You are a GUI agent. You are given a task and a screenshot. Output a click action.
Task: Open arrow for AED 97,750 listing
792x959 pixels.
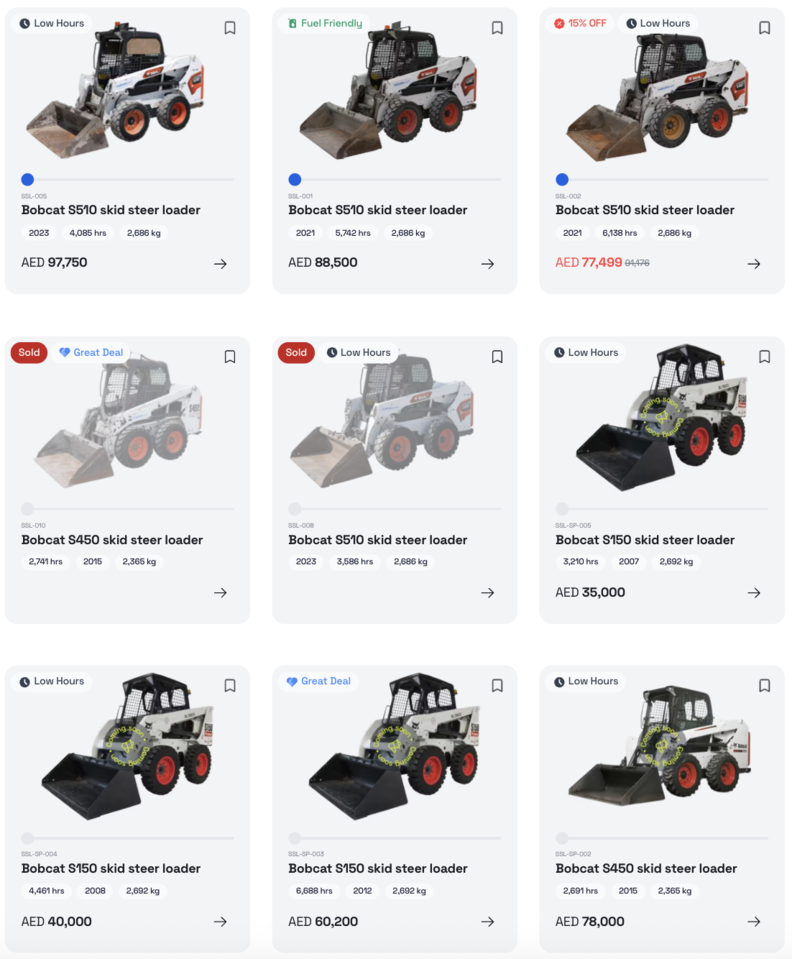coord(220,264)
